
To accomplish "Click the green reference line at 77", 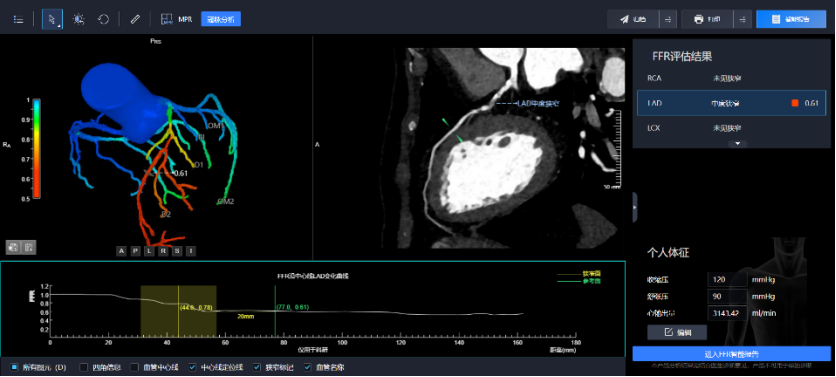I will coord(275,310).
